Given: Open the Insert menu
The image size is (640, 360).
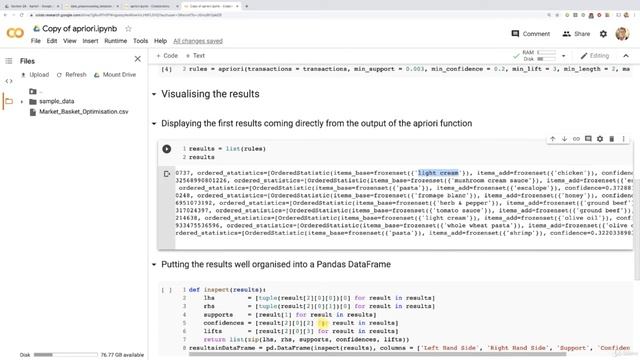Looking at the screenshot, I should [x=90, y=41].
